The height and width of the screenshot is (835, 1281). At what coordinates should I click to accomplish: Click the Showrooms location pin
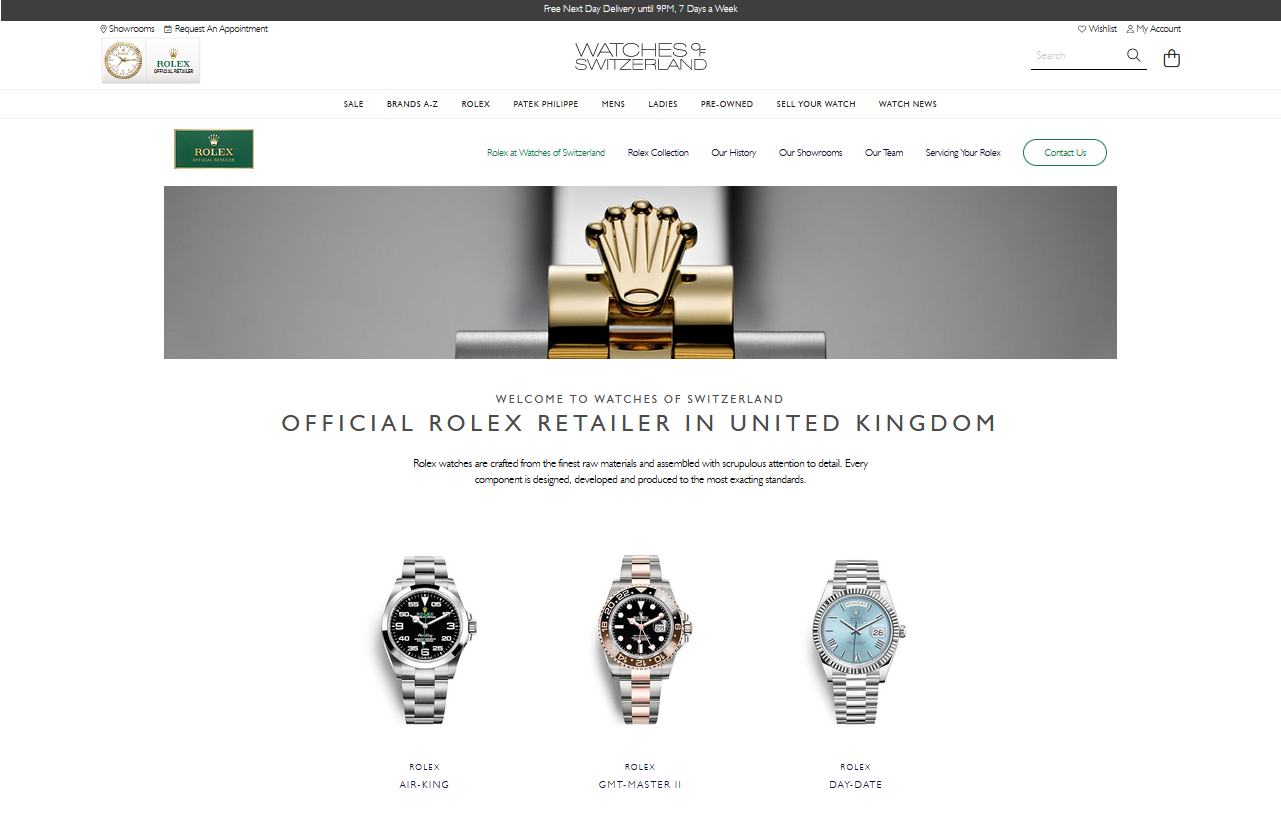click(103, 29)
